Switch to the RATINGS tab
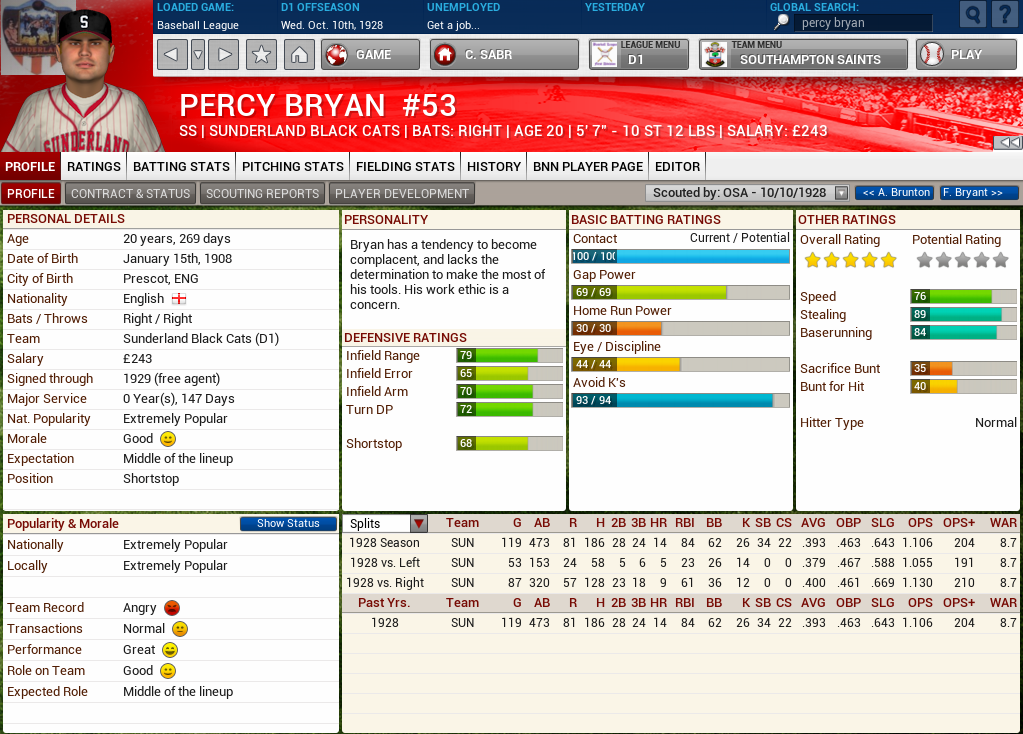Image resolution: width=1023 pixels, height=734 pixels. pos(91,166)
